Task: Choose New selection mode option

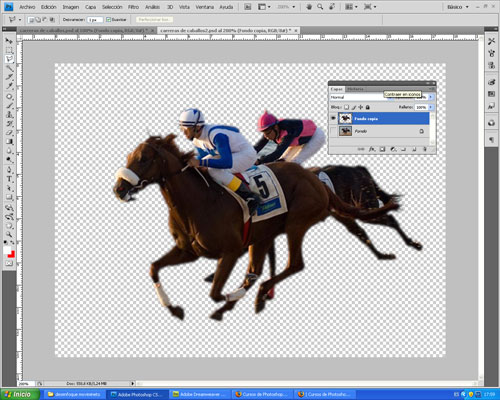Action: pos(31,20)
